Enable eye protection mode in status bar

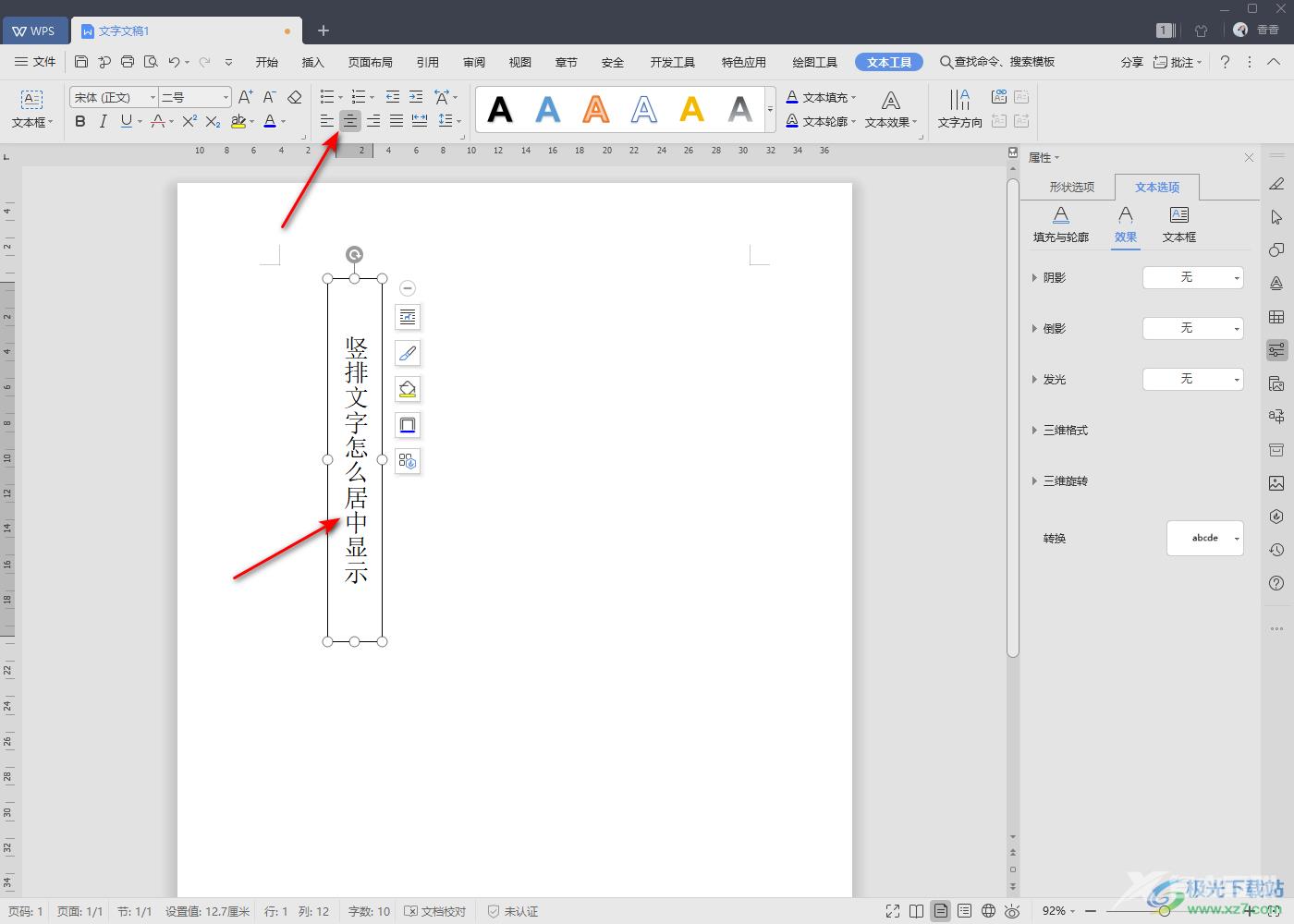1012,911
